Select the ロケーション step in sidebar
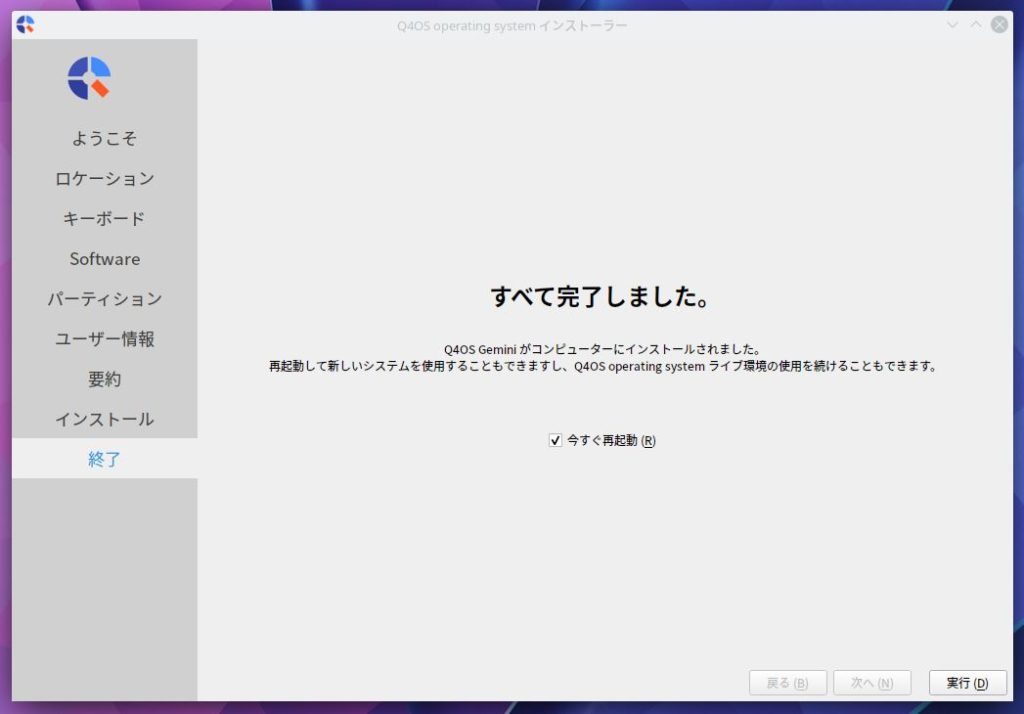1024x714 pixels. [x=104, y=178]
